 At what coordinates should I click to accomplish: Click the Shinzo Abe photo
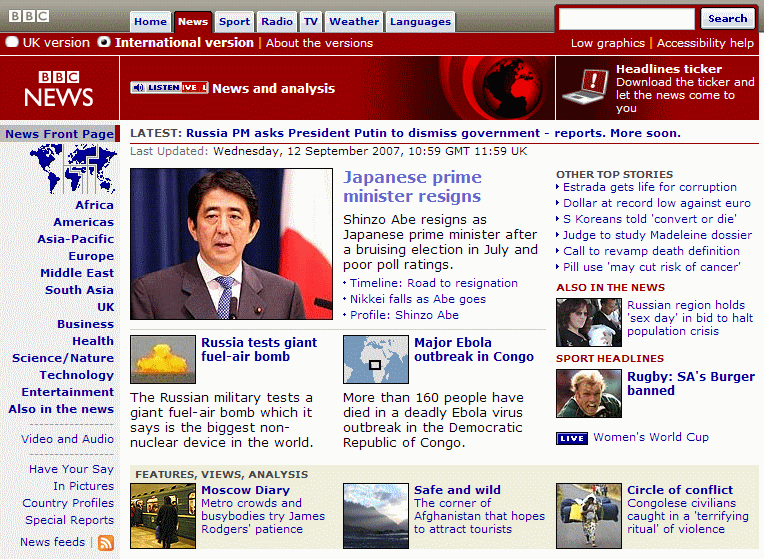pos(231,244)
